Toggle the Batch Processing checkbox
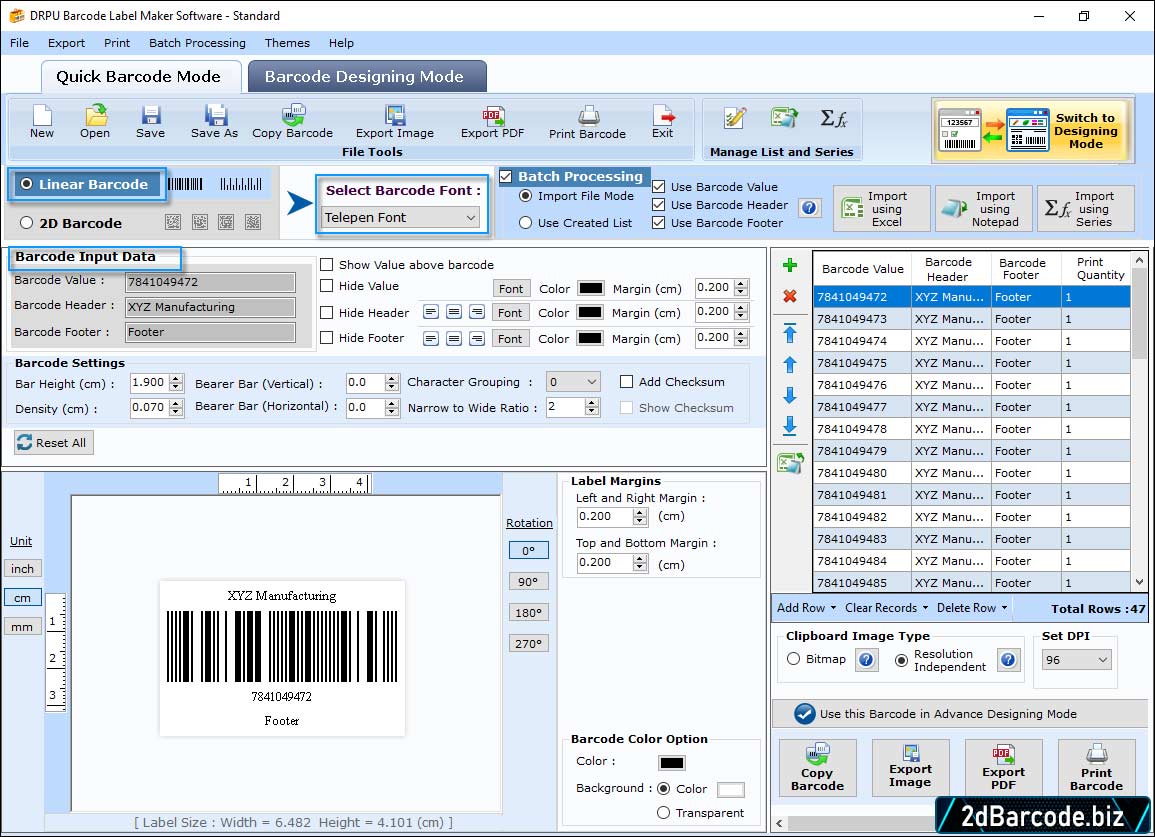The height and width of the screenshot is (837, 1155). click(505, 176)
